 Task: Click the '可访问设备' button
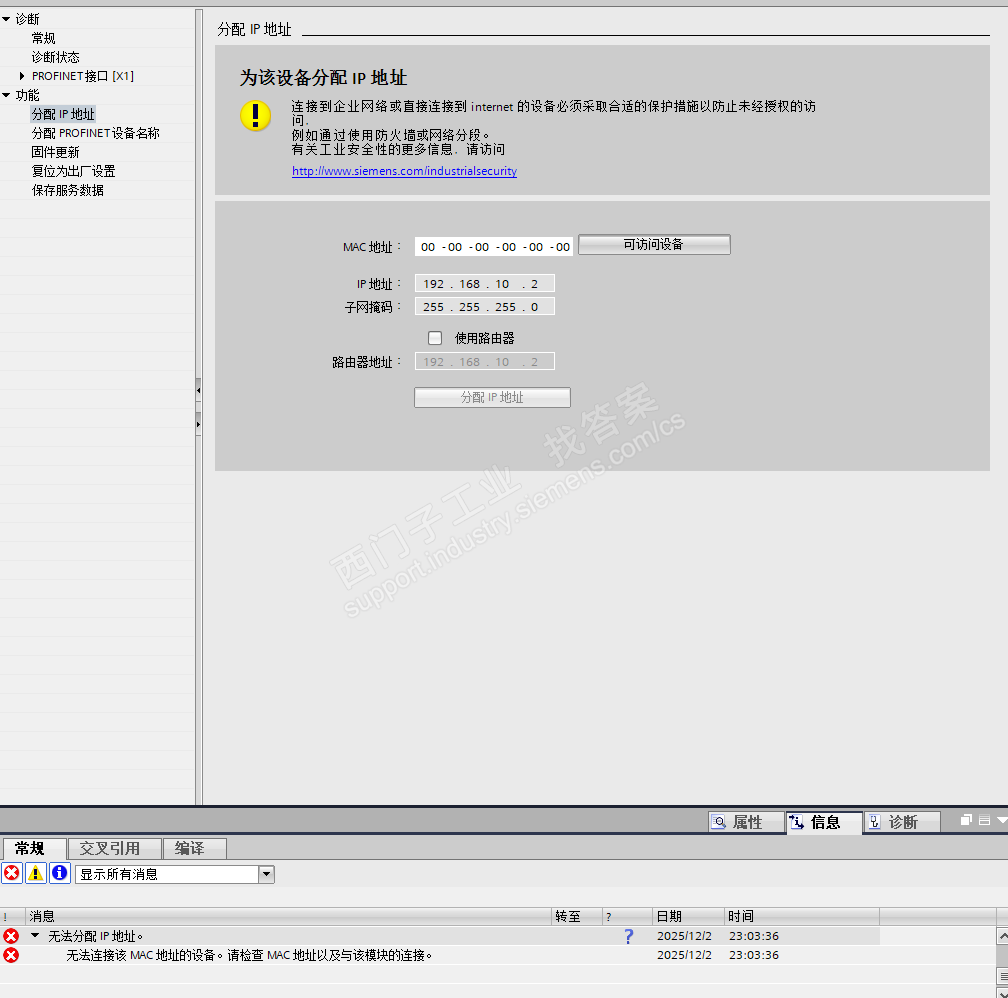(654, 244)
